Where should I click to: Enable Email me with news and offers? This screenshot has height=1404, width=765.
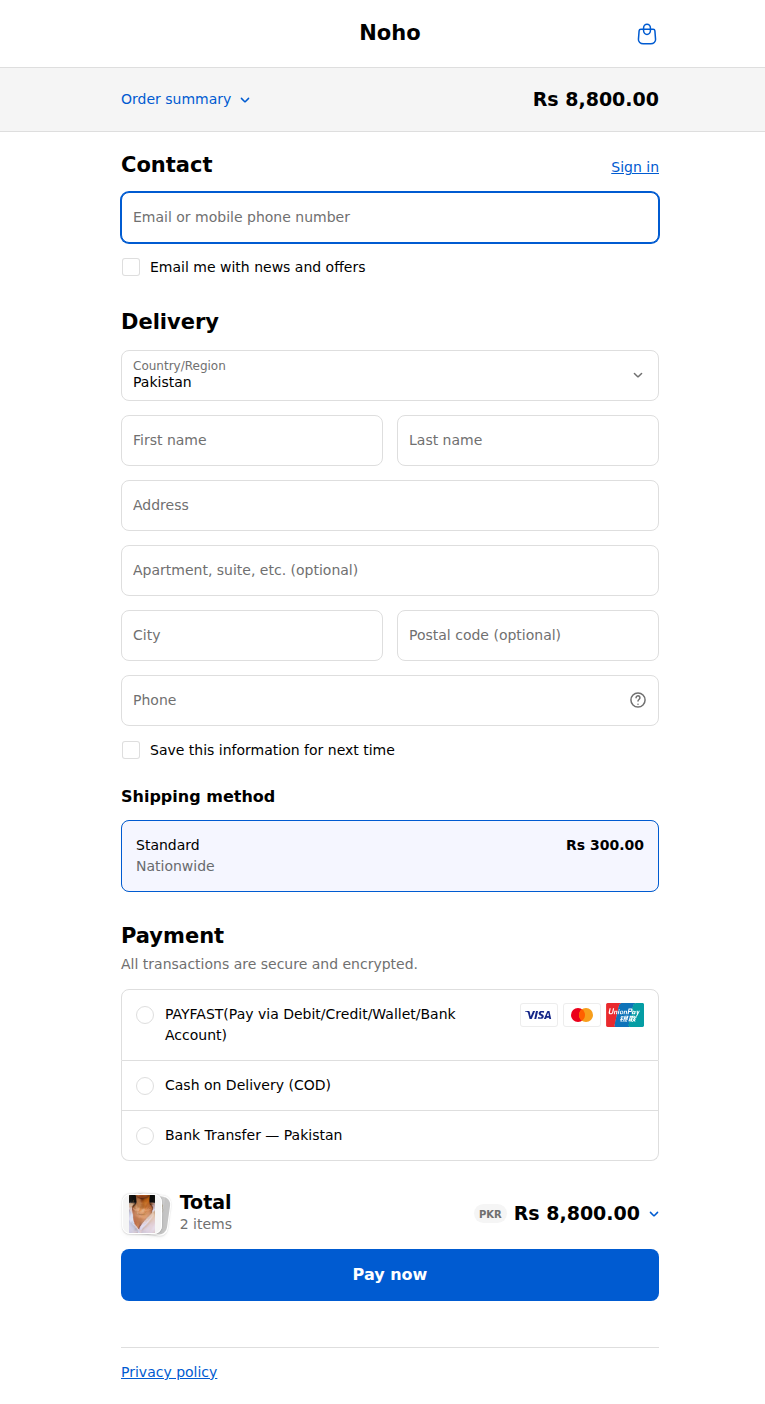(x=131, y=267)
